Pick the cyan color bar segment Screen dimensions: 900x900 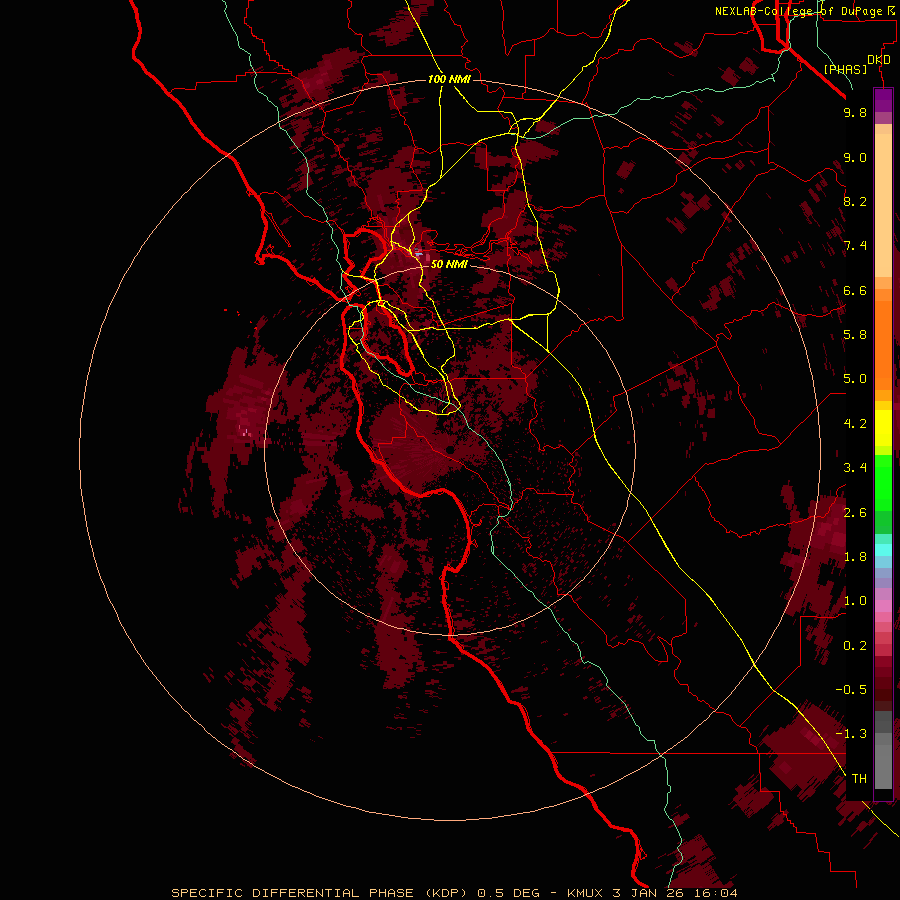[x=883, y=550]
